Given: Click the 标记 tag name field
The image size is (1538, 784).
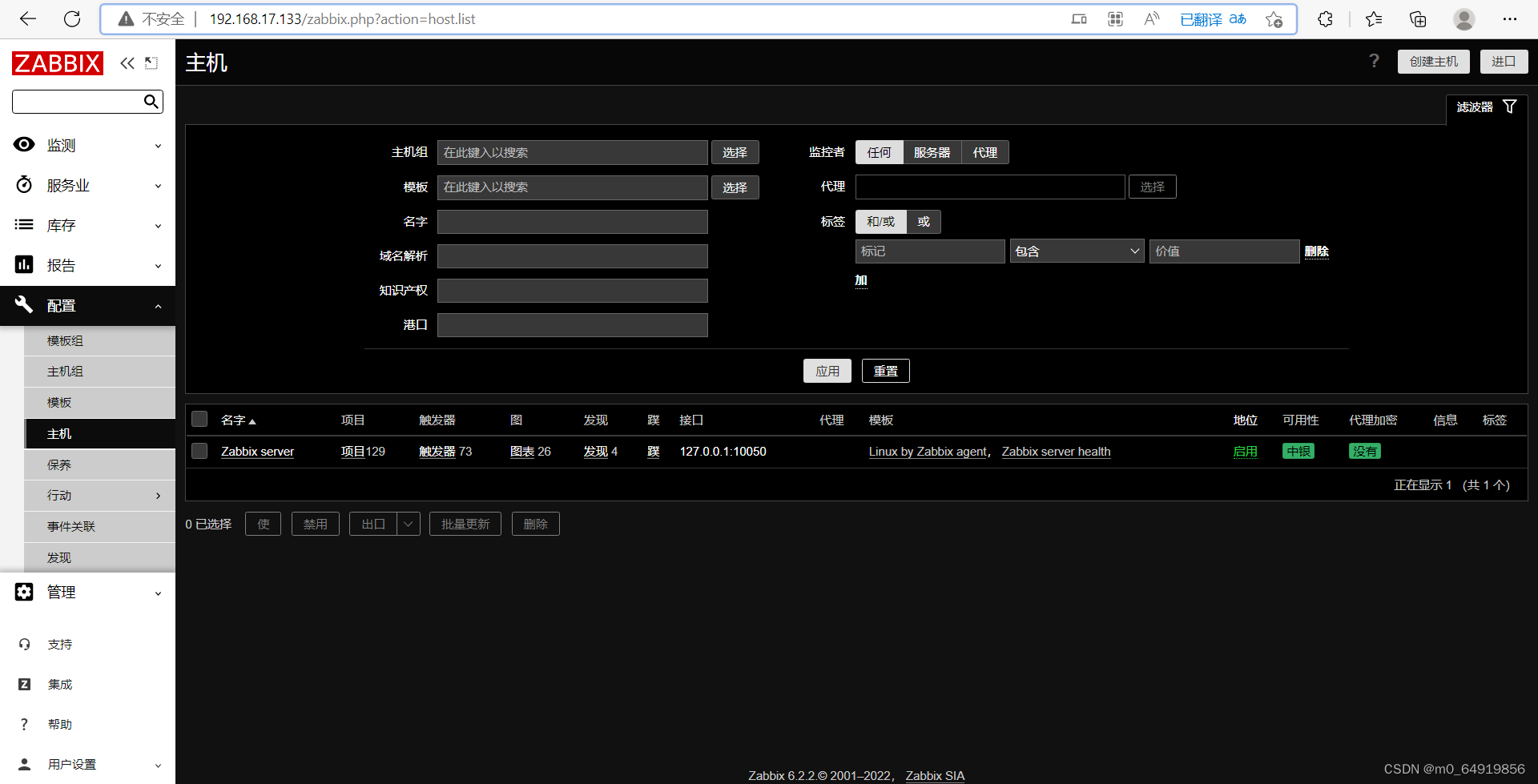Looking at the screenshot, I should click(x=929, y=251).
